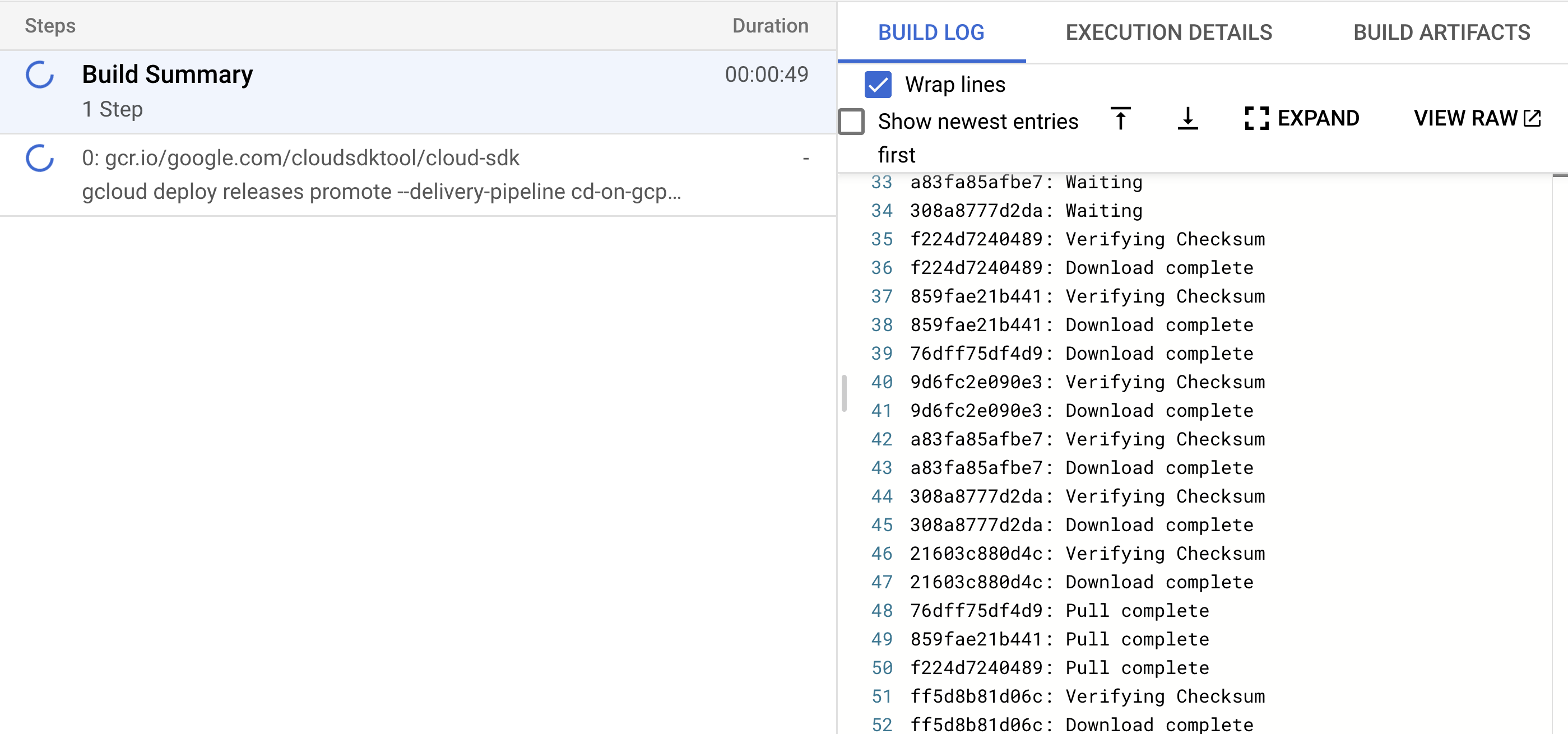The width and height of the screenshot is (1568, 734).
Task: Click the gcloud deploy releases promote command text
Action: (x=381, y=192)
